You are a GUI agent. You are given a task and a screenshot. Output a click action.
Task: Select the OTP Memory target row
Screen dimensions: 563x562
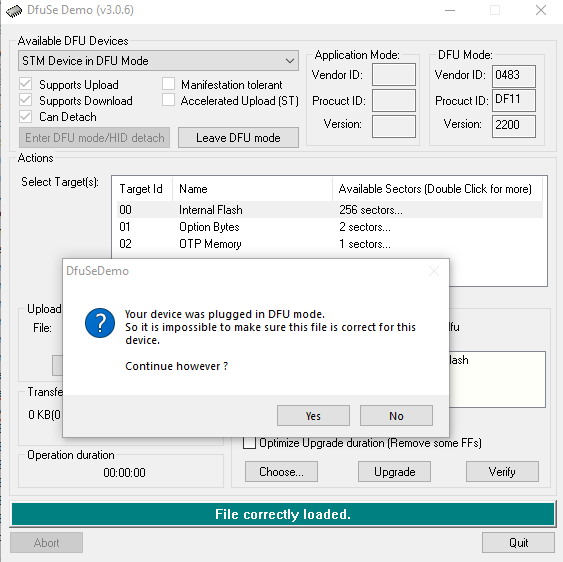click(x=330, y=244)
